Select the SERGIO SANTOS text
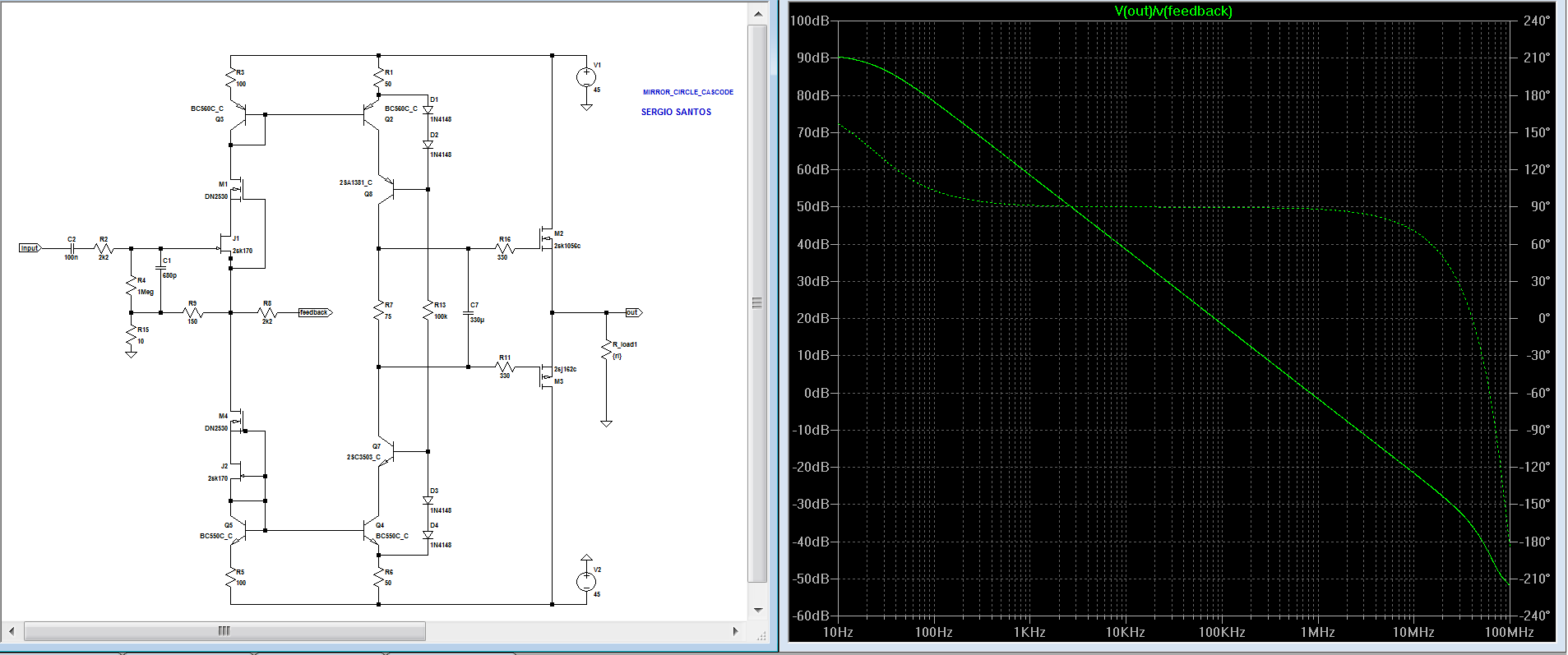This screenshot has width=1568, height=655. [676, 112]
